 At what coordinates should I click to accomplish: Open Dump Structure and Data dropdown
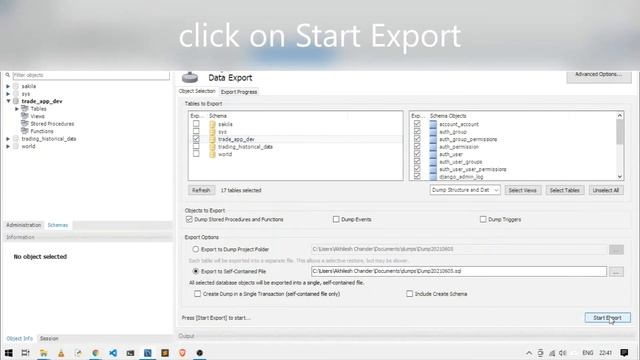(x=464, y=190)
